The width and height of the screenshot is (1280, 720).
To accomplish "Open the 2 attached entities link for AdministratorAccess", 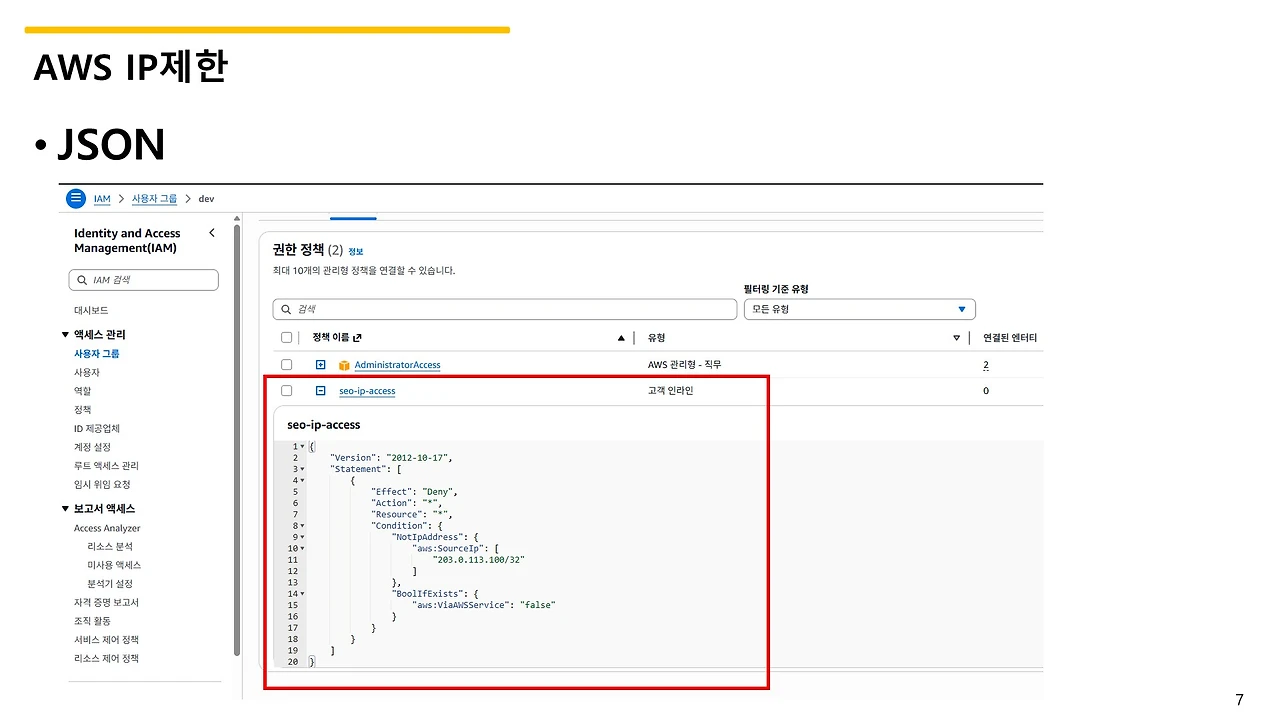I will tap(986, 365).
